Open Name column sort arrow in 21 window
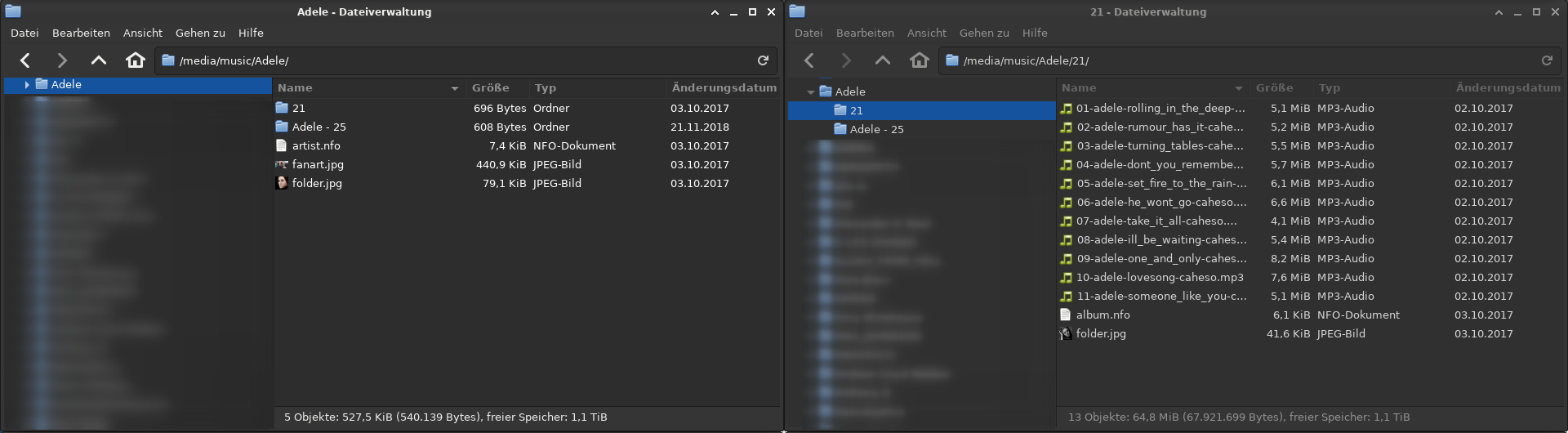This screenshot has height=433, width=1568. tap(1239, 88)
